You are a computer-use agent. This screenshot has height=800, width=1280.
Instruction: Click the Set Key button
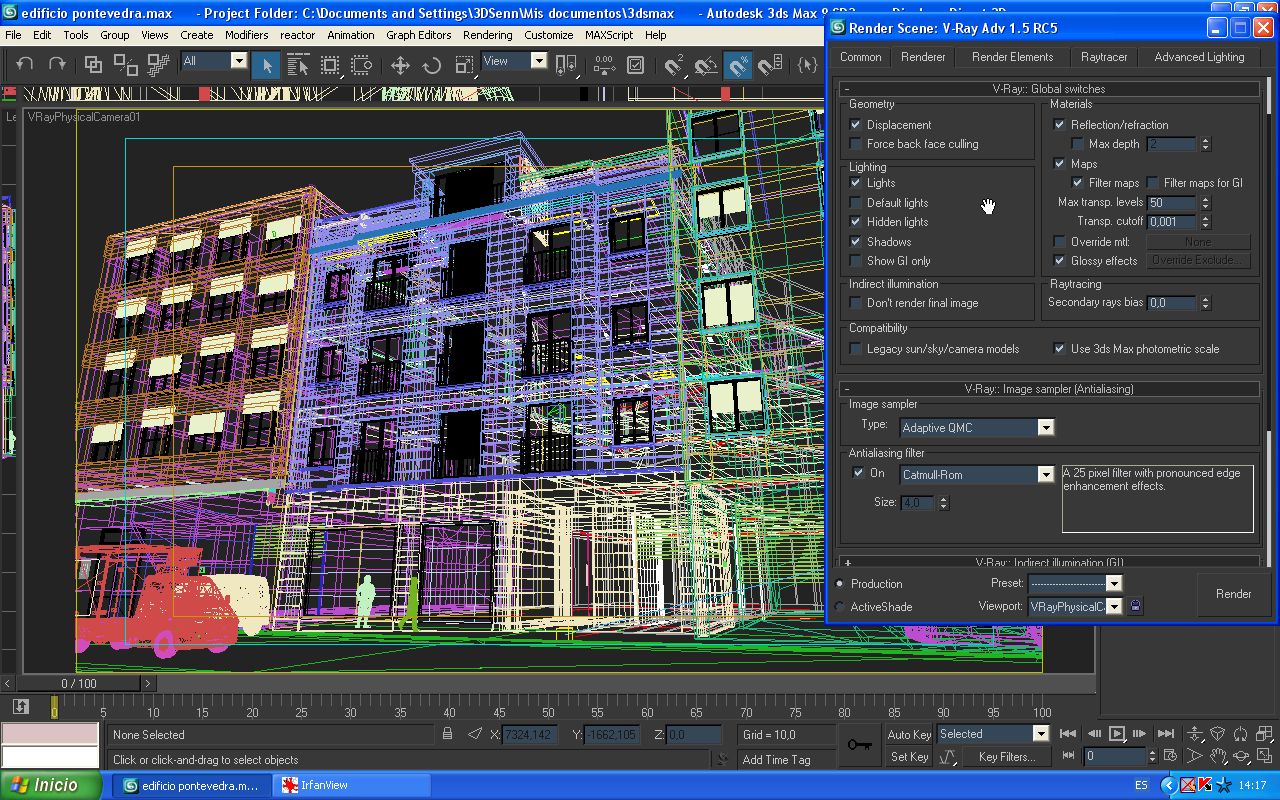coord(909,757)
